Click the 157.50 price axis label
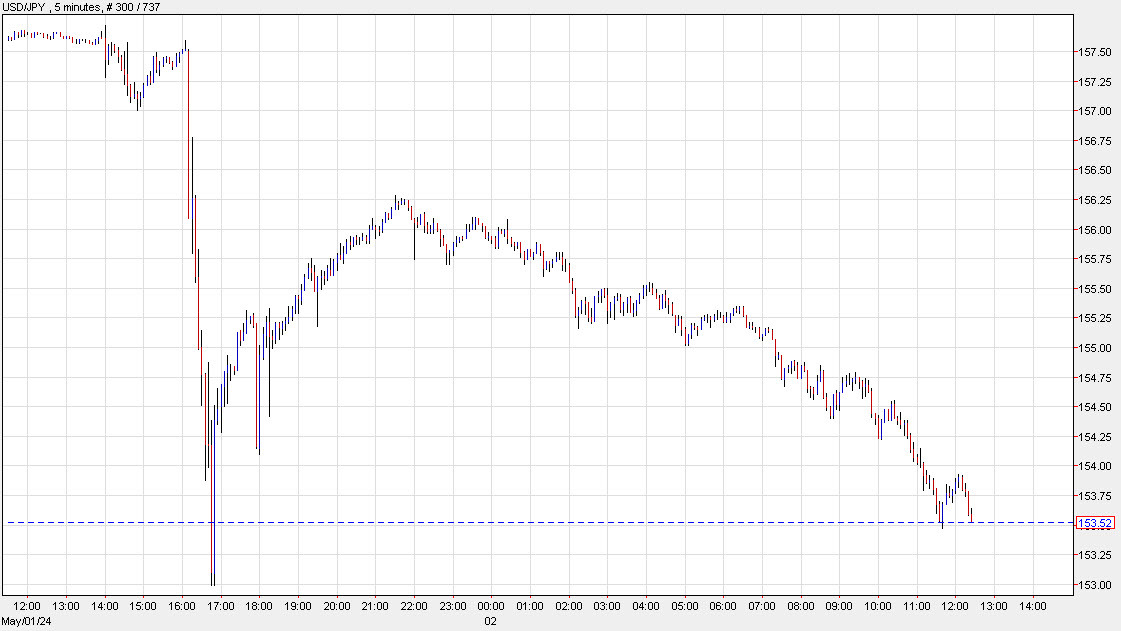Screen dimensions: 1121x631 point(1095,52)
